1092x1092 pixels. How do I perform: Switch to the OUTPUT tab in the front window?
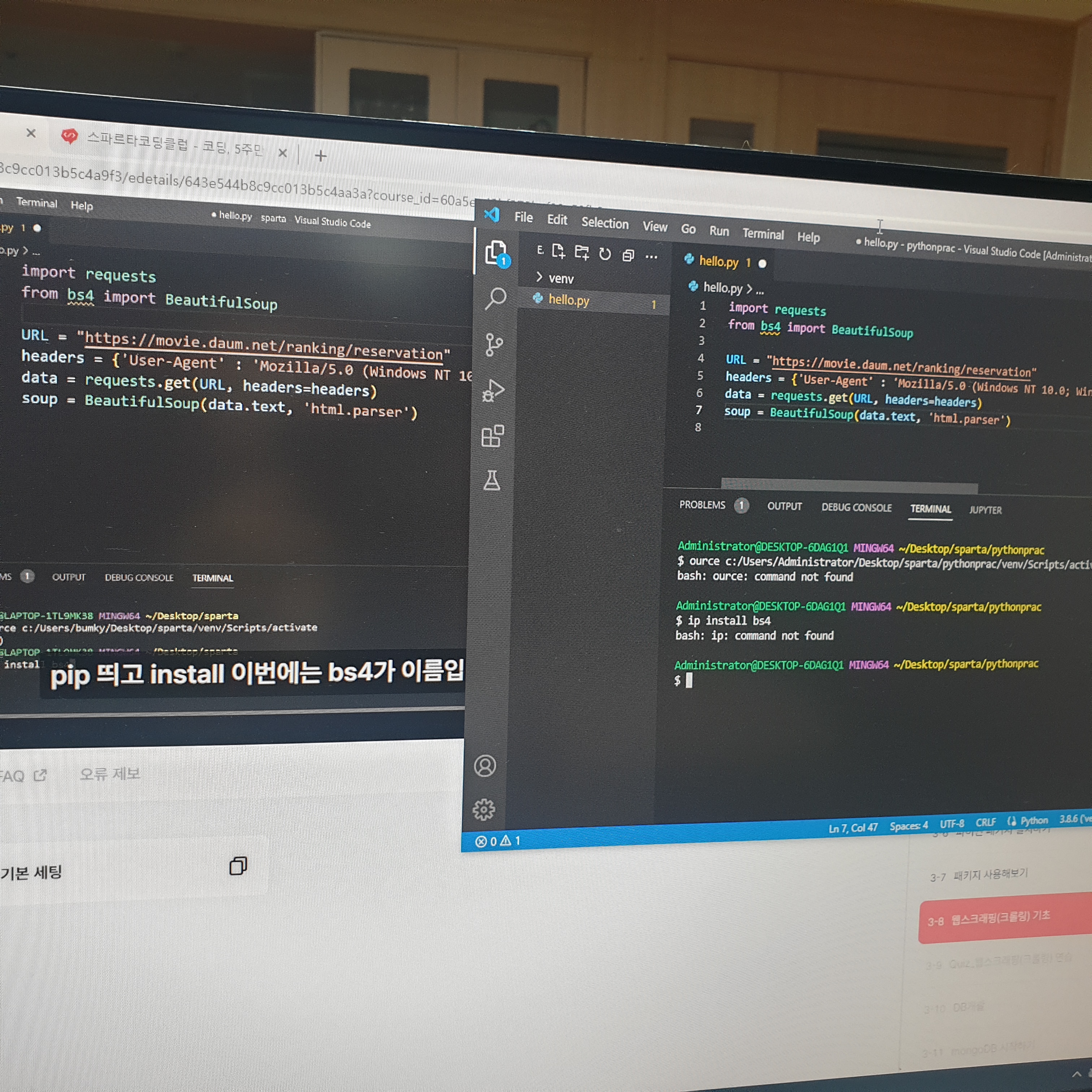(x=785, y=506)
